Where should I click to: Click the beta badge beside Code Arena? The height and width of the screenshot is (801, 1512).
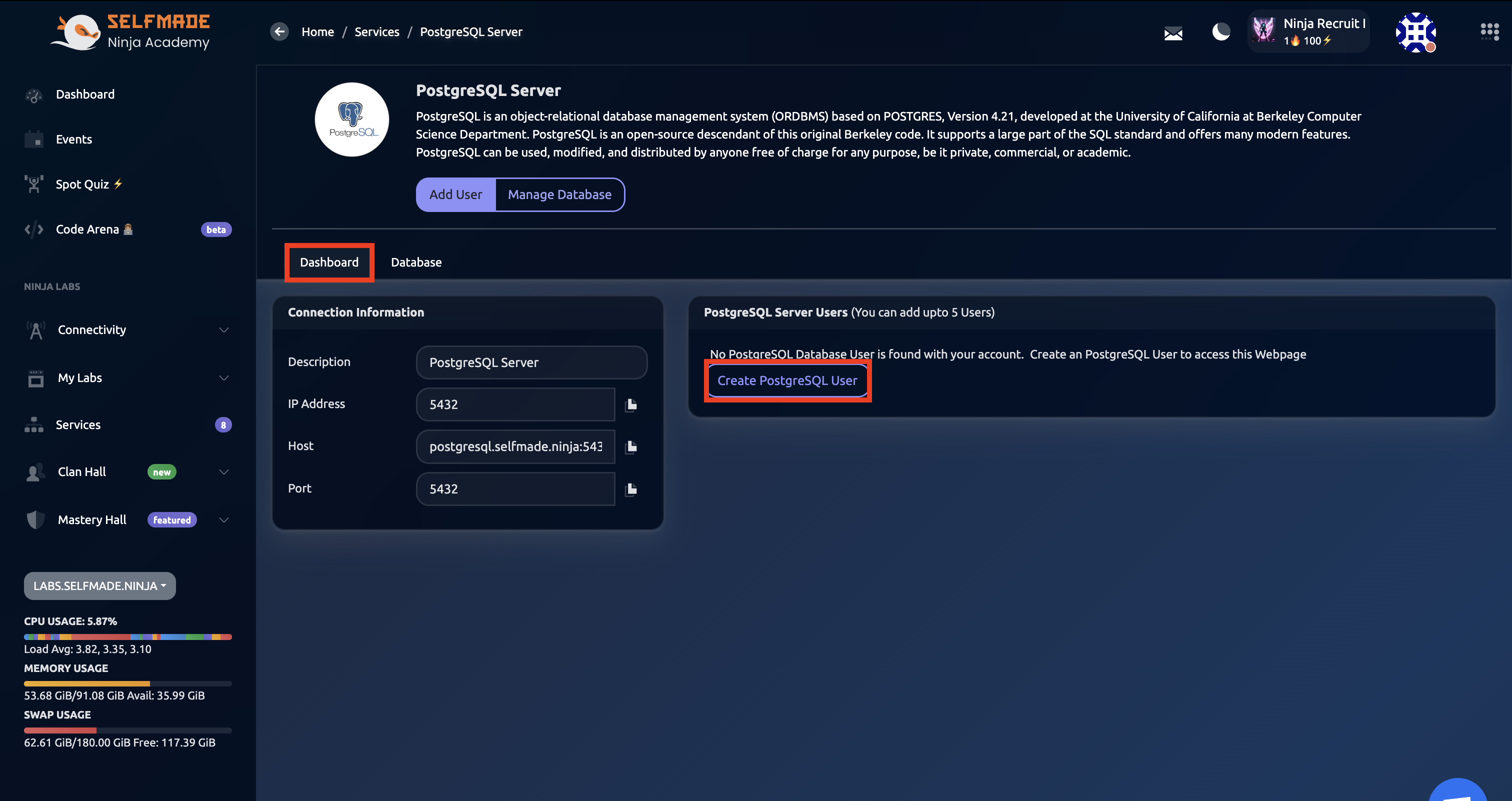tap(216, 229)
